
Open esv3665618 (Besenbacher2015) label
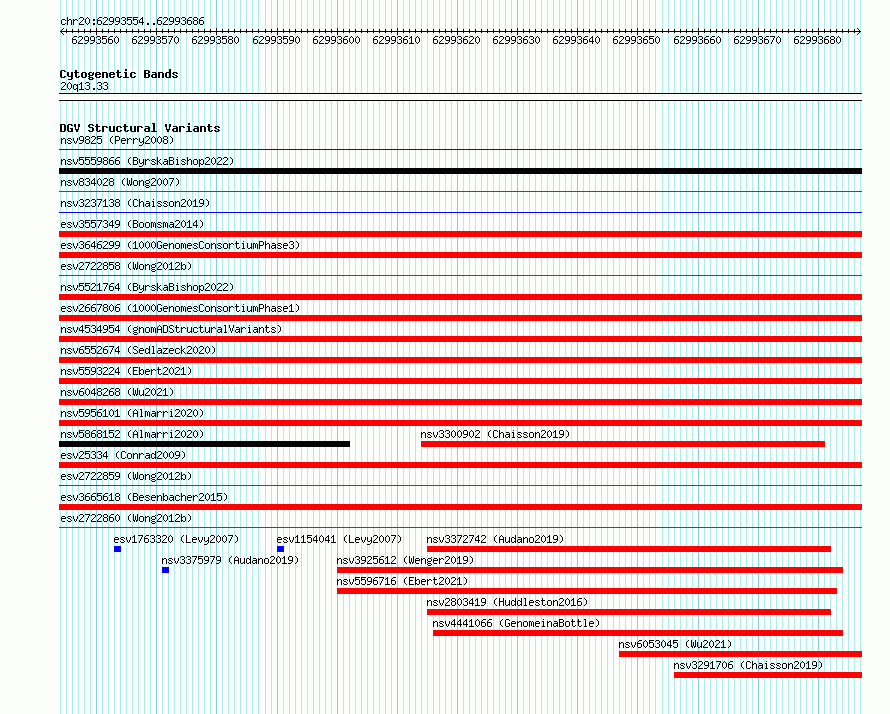[x=144, y=497]
